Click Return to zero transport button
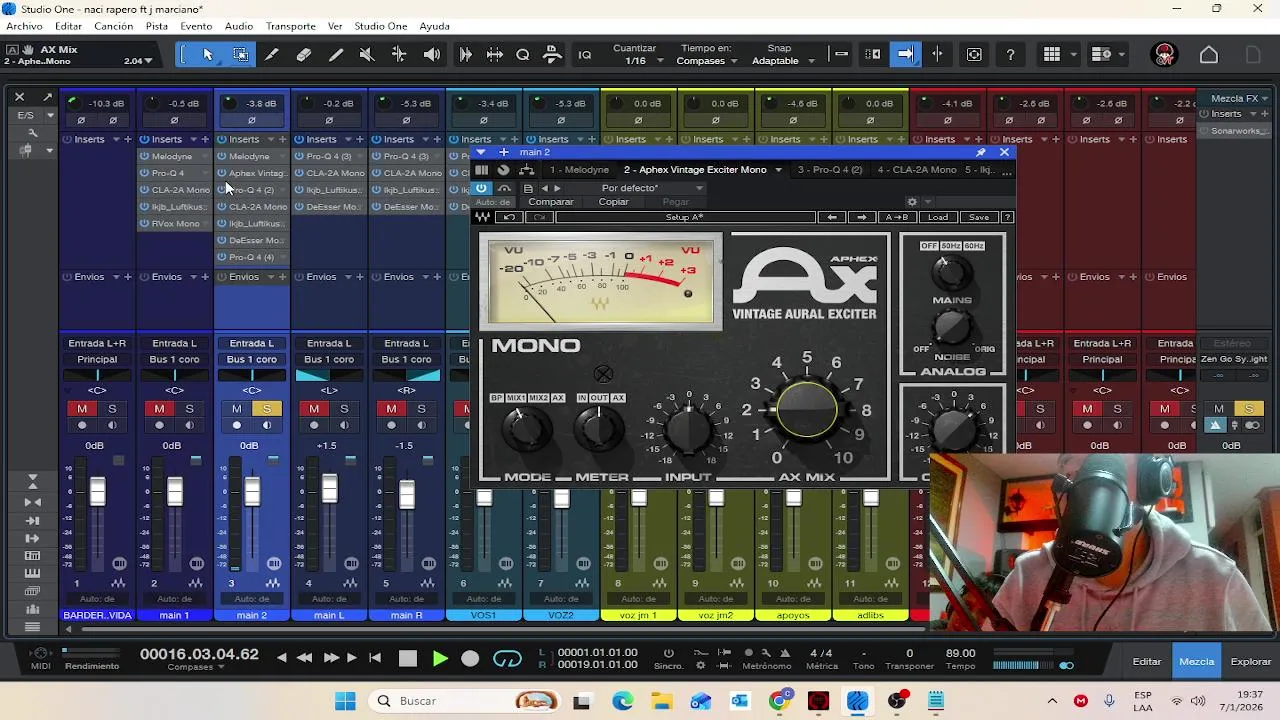Image resolution: width=1280 pixels, height=720 pixels. pyautogui.click(x=375, y=658)
